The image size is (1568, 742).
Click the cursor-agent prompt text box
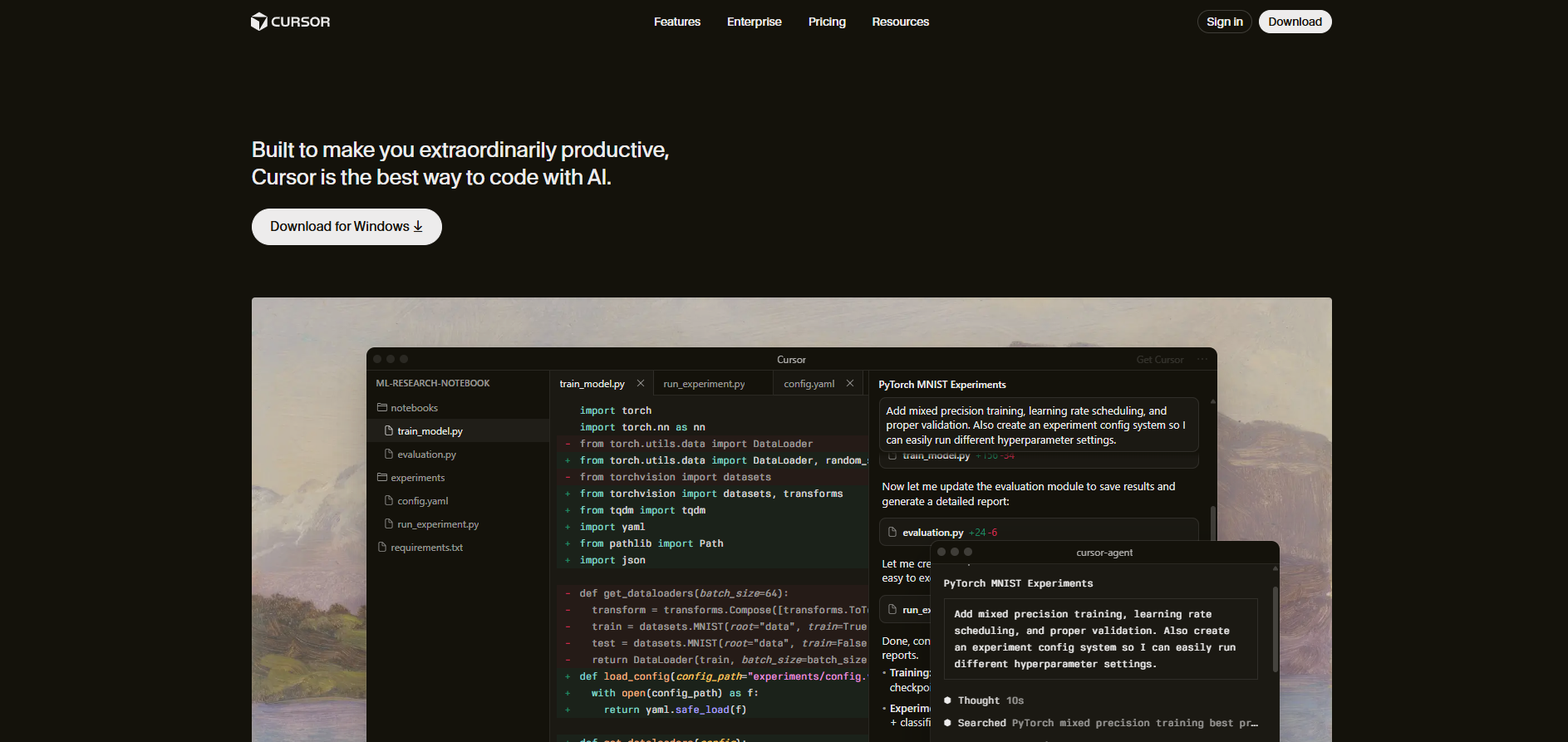[1100, 639]
